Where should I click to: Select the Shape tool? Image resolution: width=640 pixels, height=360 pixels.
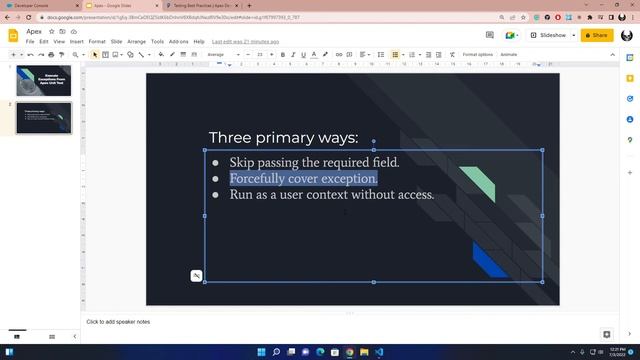click(130, 54)
